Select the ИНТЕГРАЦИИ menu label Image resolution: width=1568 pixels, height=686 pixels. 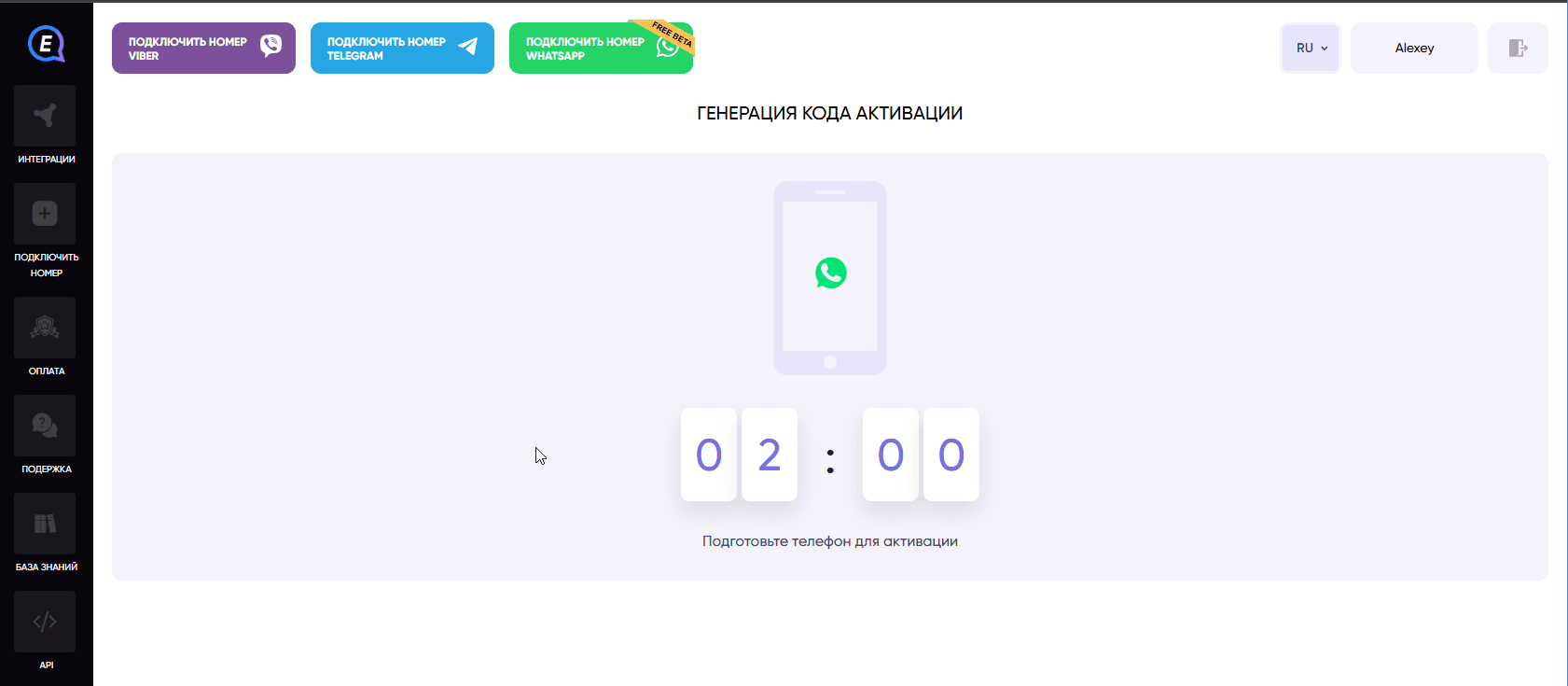point(47,160)
